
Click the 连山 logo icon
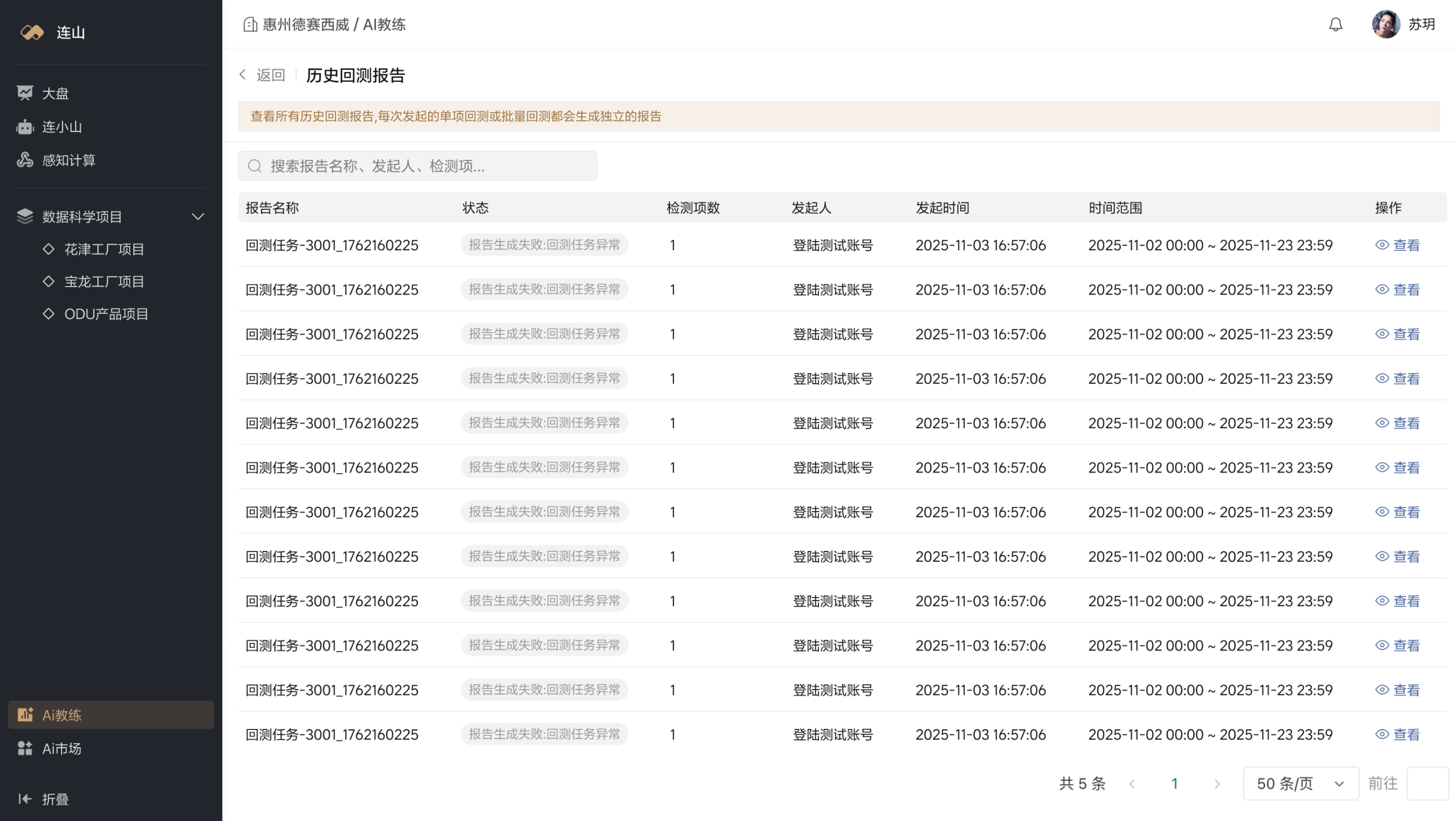pos(32,32)
